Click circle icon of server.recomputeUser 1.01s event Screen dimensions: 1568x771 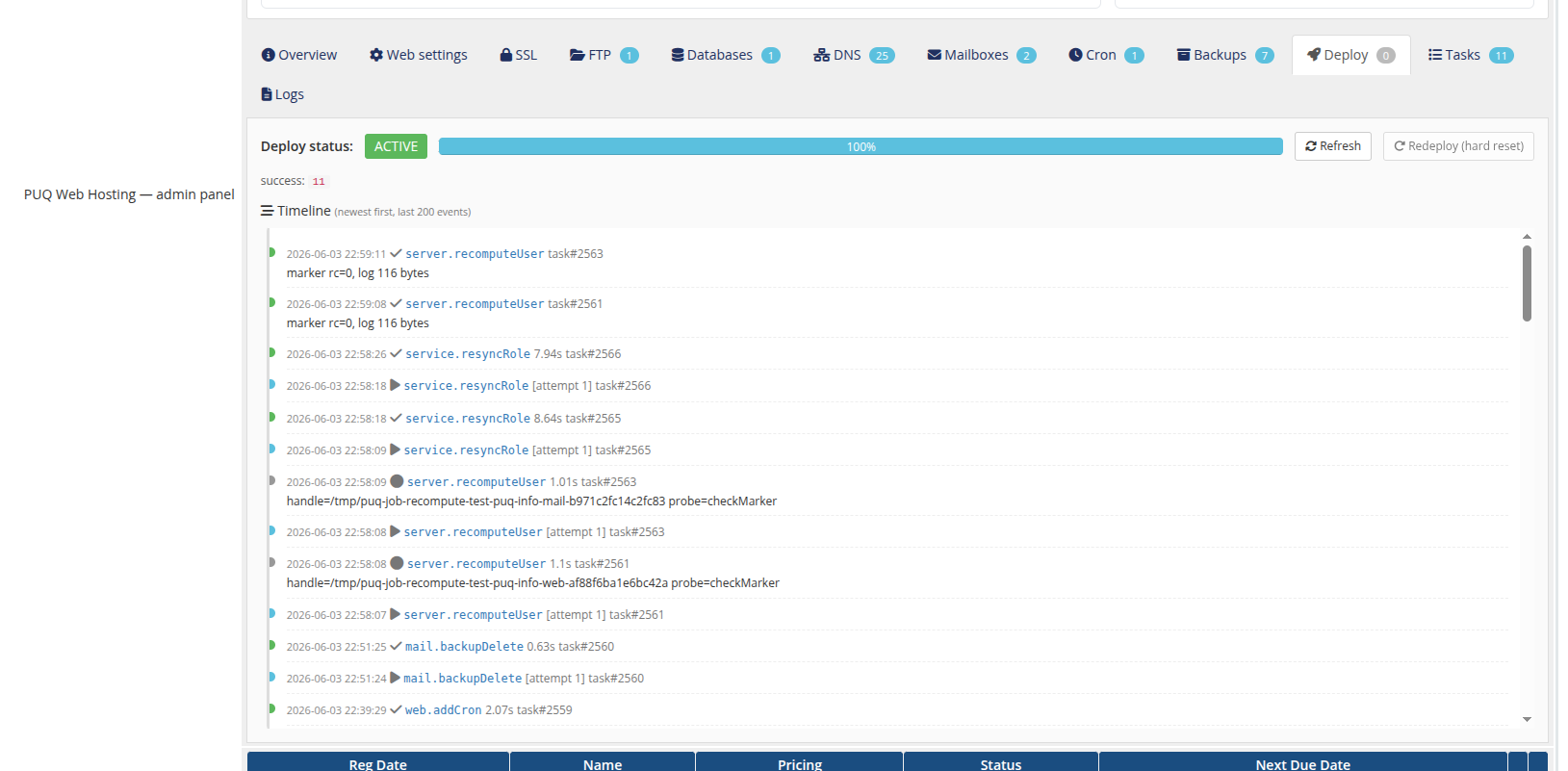(397, 481)
